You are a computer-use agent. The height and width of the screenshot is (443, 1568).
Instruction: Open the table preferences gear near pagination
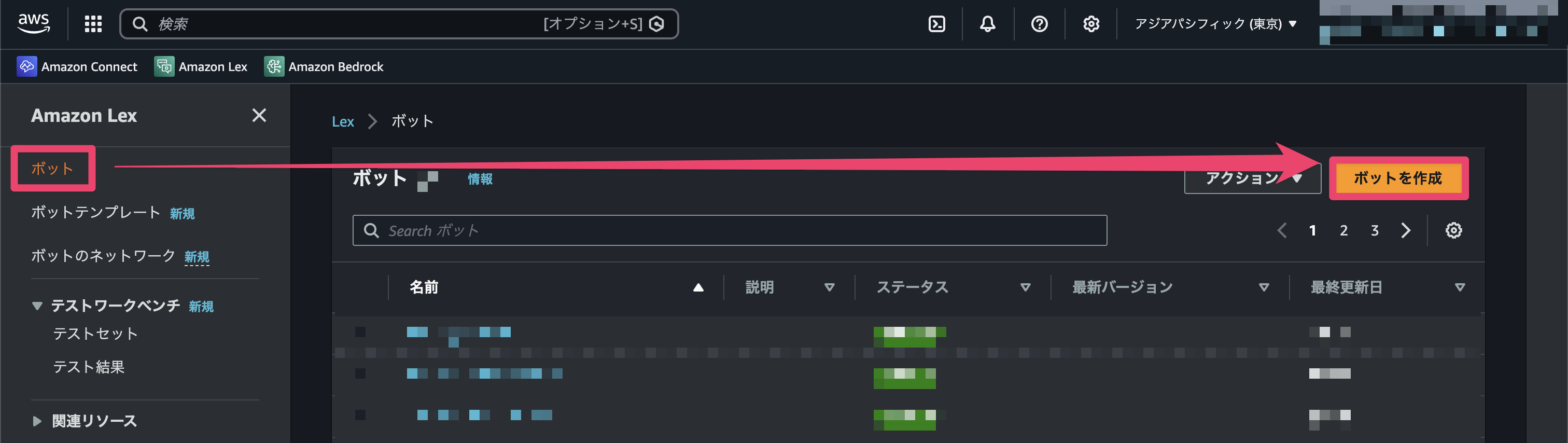(x=1454, y=230)
